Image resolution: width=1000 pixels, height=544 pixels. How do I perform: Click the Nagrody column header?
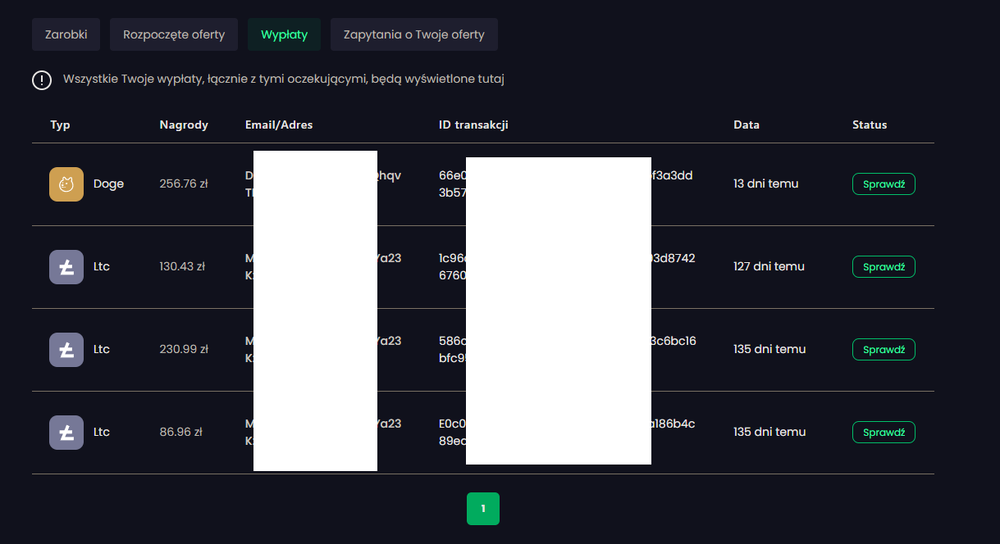tap(183, 125)
